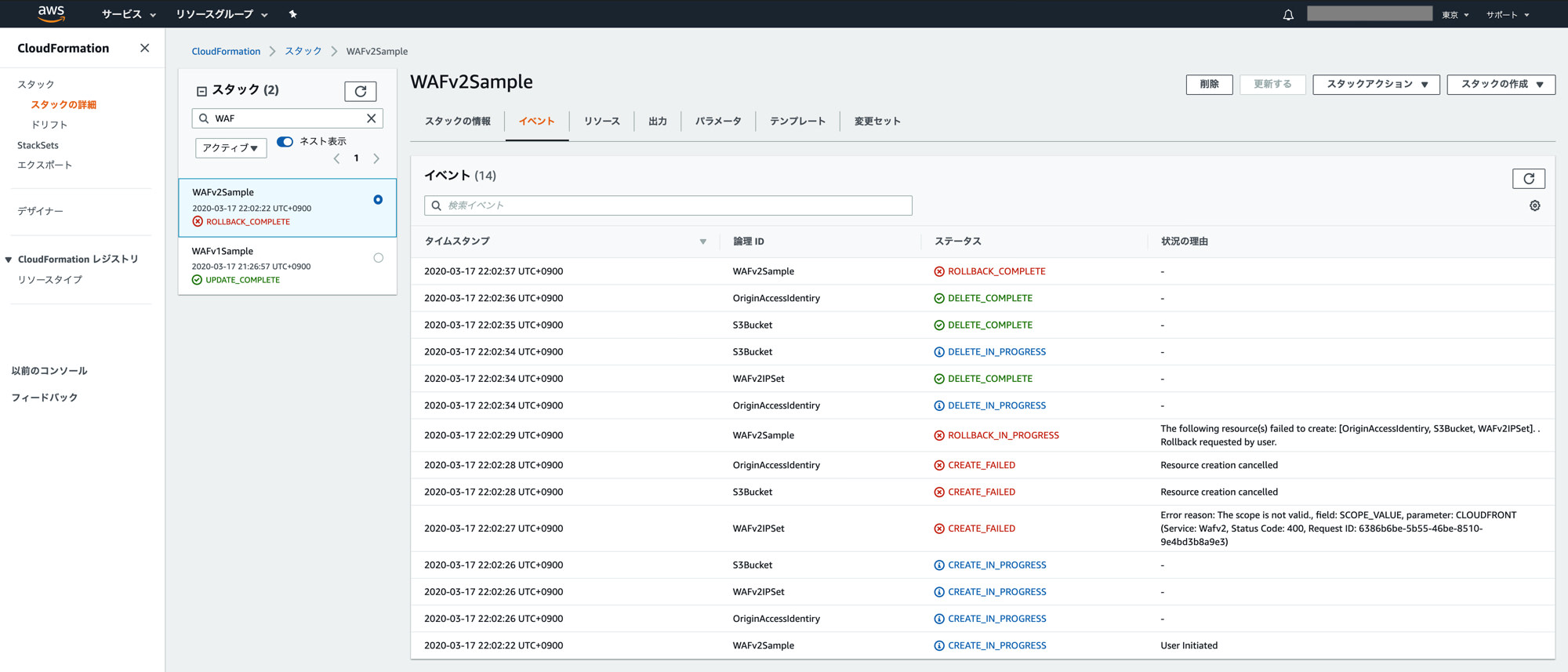
Task: Switch to the リソース tab
Action: 601,122
